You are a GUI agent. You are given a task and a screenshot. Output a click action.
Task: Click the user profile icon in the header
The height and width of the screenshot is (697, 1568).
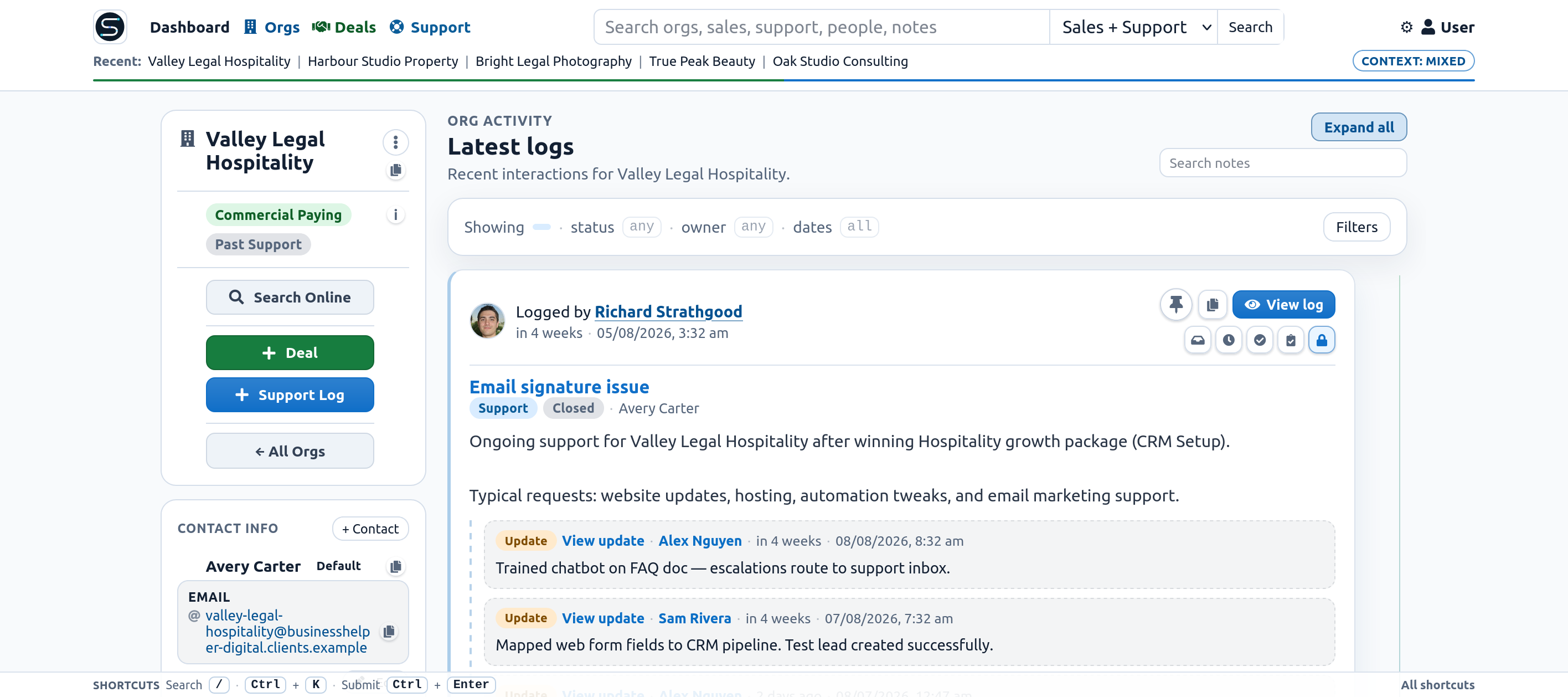pyautogui.click(x=1428, y=27)
